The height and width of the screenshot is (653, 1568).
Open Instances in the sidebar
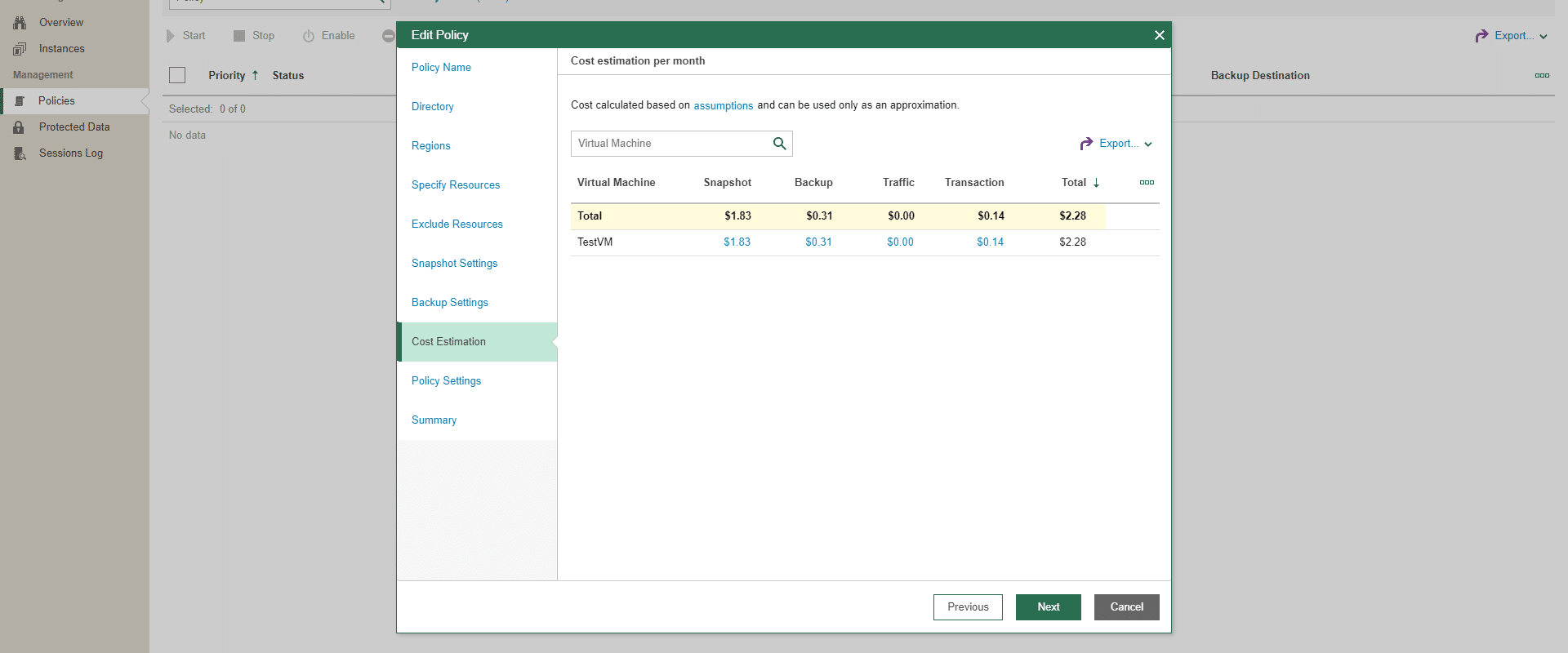62,49
